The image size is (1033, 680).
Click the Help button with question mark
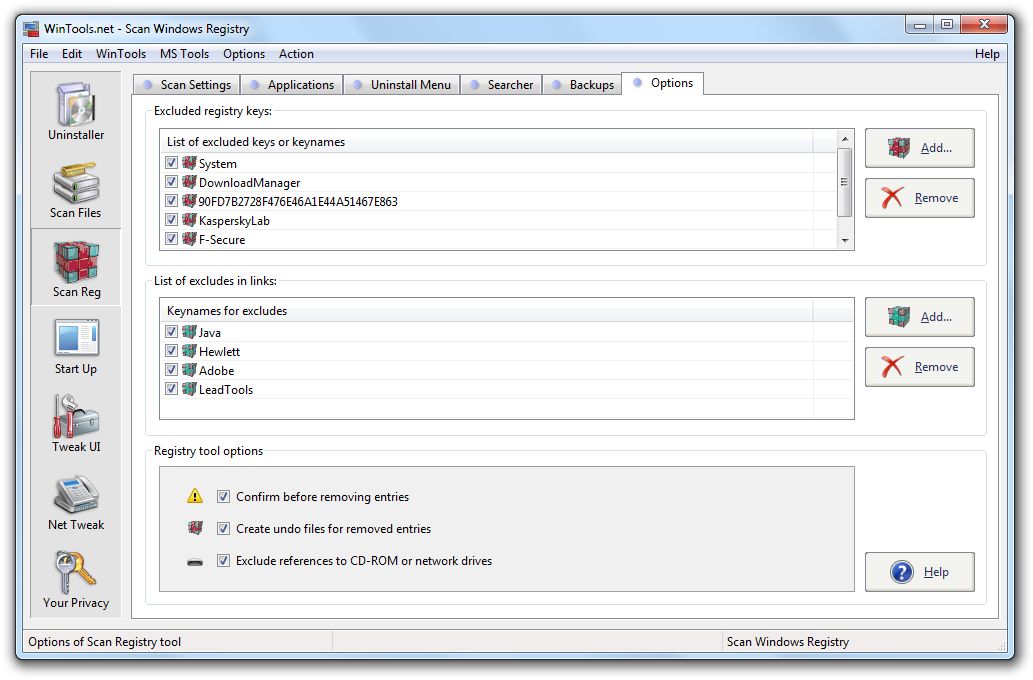pyautogui.click(x=919, y=572)
